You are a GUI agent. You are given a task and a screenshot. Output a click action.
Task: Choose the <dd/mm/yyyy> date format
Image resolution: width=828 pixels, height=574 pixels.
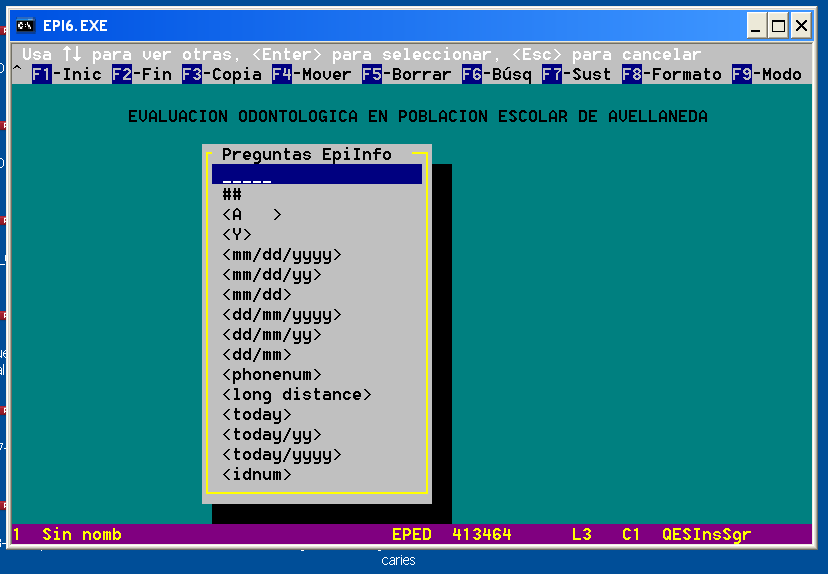pos(282,315)
